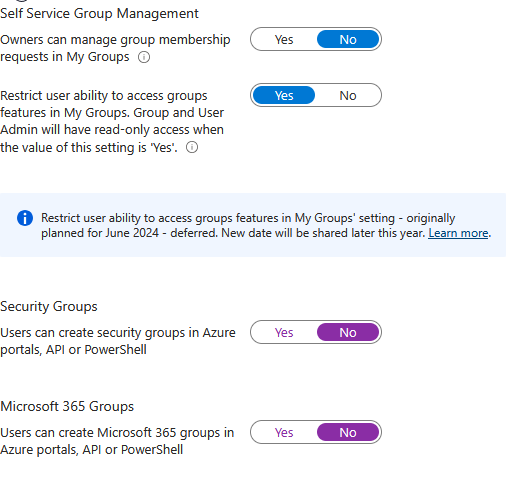Select No for owners managing membership requests
Viewport: 531px width, 481px height.
(348, 39)
